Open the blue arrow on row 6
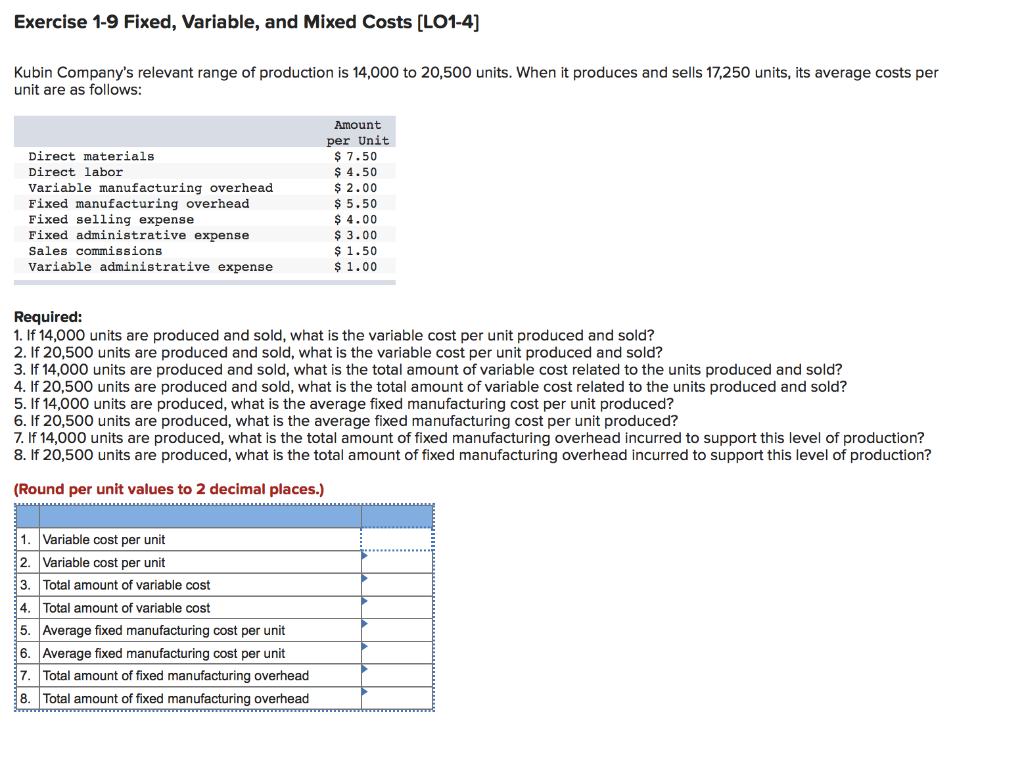Image resolution: width=1024 pixels, height=769 pixels. click(365, 648)
